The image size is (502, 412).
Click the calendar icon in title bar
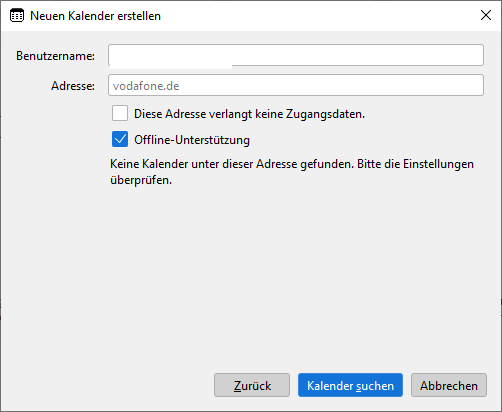(x=17, y=16)
